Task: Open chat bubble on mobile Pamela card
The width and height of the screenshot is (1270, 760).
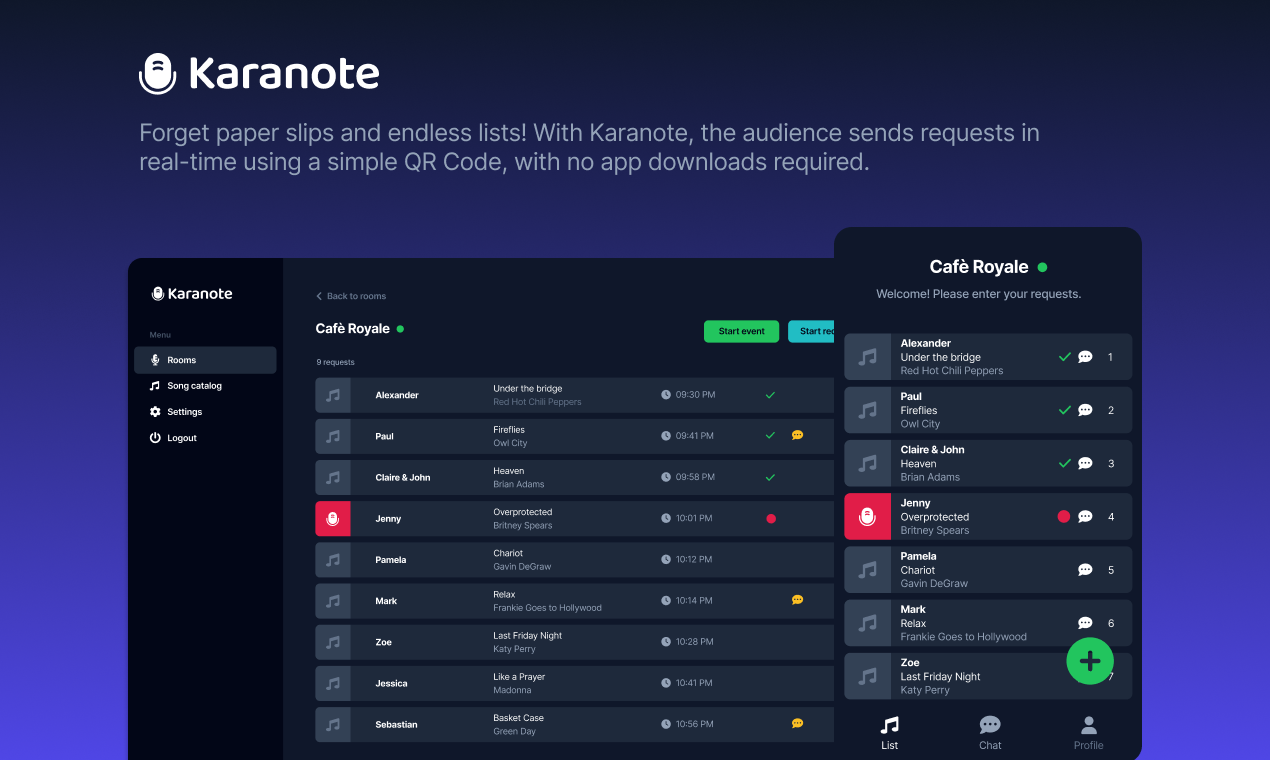Action: click(x=1085, y=570)
